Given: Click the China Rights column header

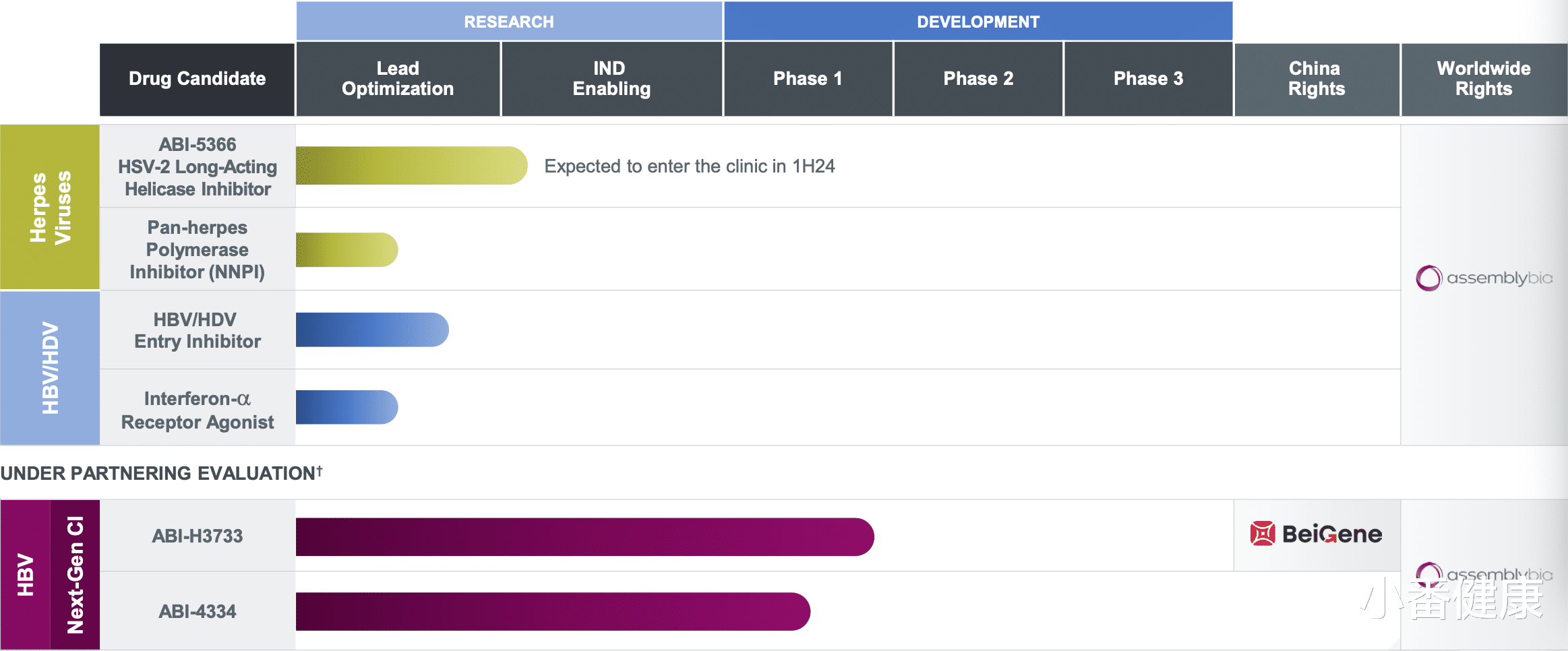Looking at the screenshot, I should point(1316,79).
